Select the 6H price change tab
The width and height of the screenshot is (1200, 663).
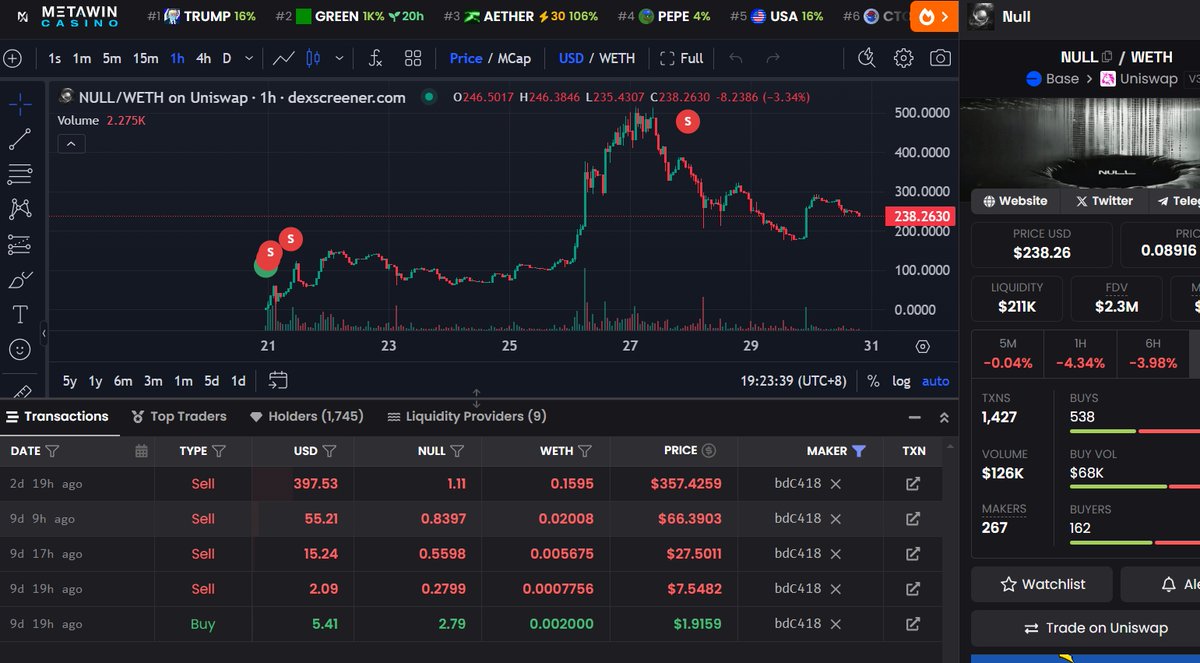pos(1153,354)
